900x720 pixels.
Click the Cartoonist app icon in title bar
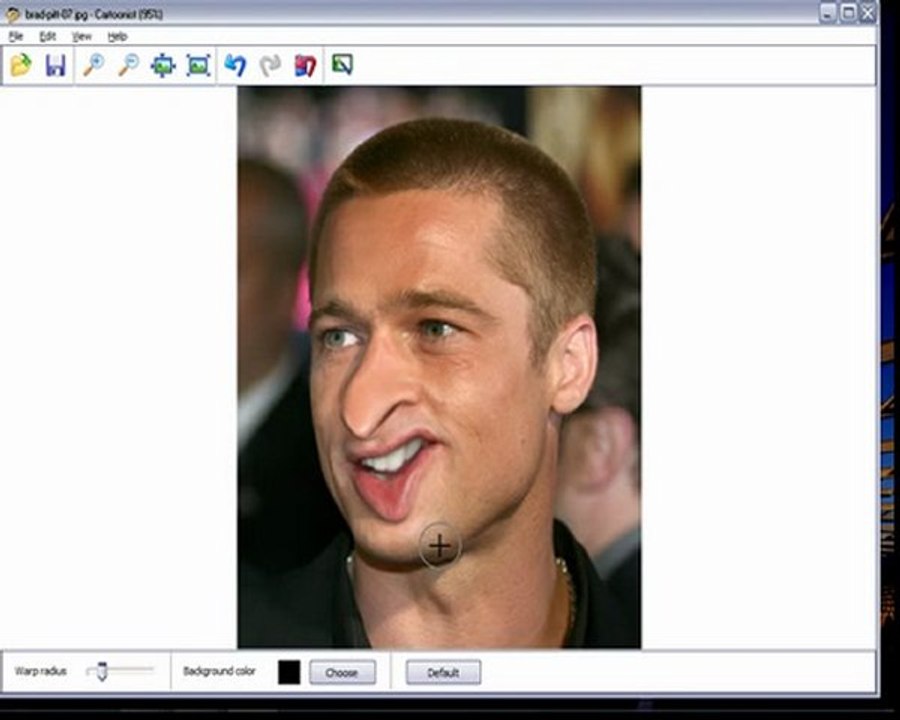click(x=13, y=15)
